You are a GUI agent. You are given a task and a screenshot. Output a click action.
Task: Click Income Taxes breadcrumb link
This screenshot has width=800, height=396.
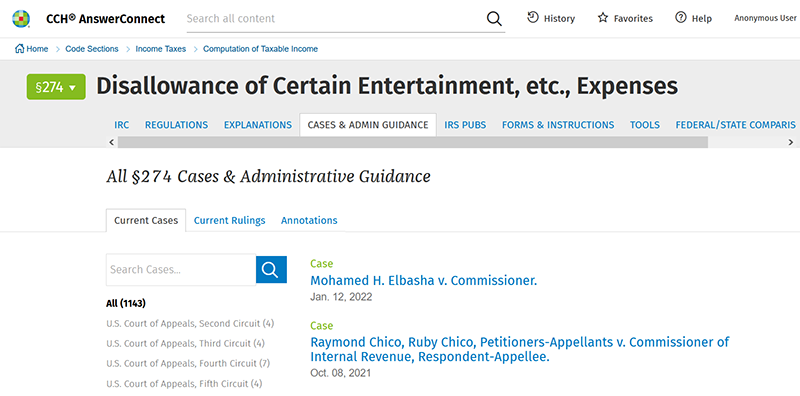[161, 49]
